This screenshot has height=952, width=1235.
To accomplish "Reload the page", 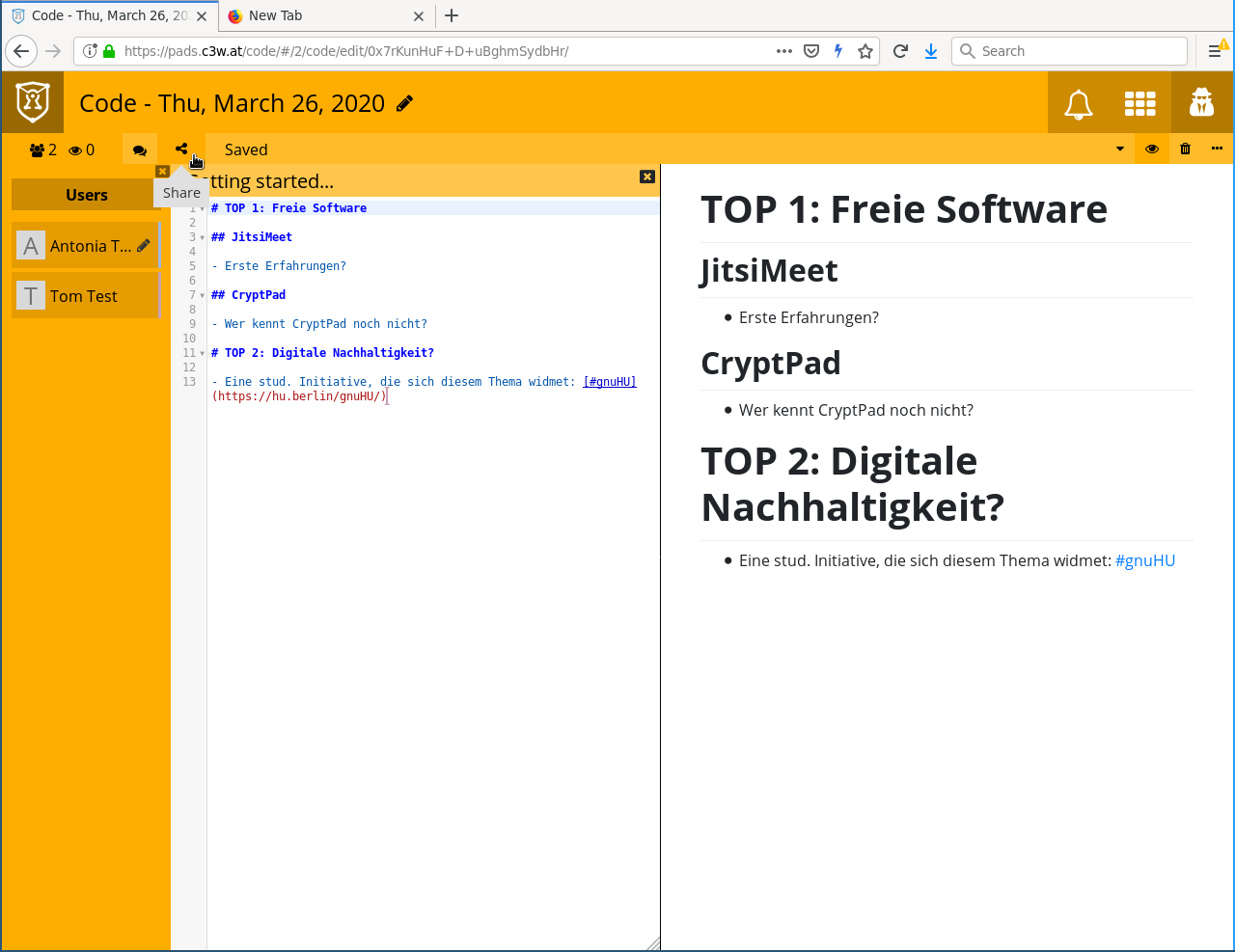I will 900,51.
